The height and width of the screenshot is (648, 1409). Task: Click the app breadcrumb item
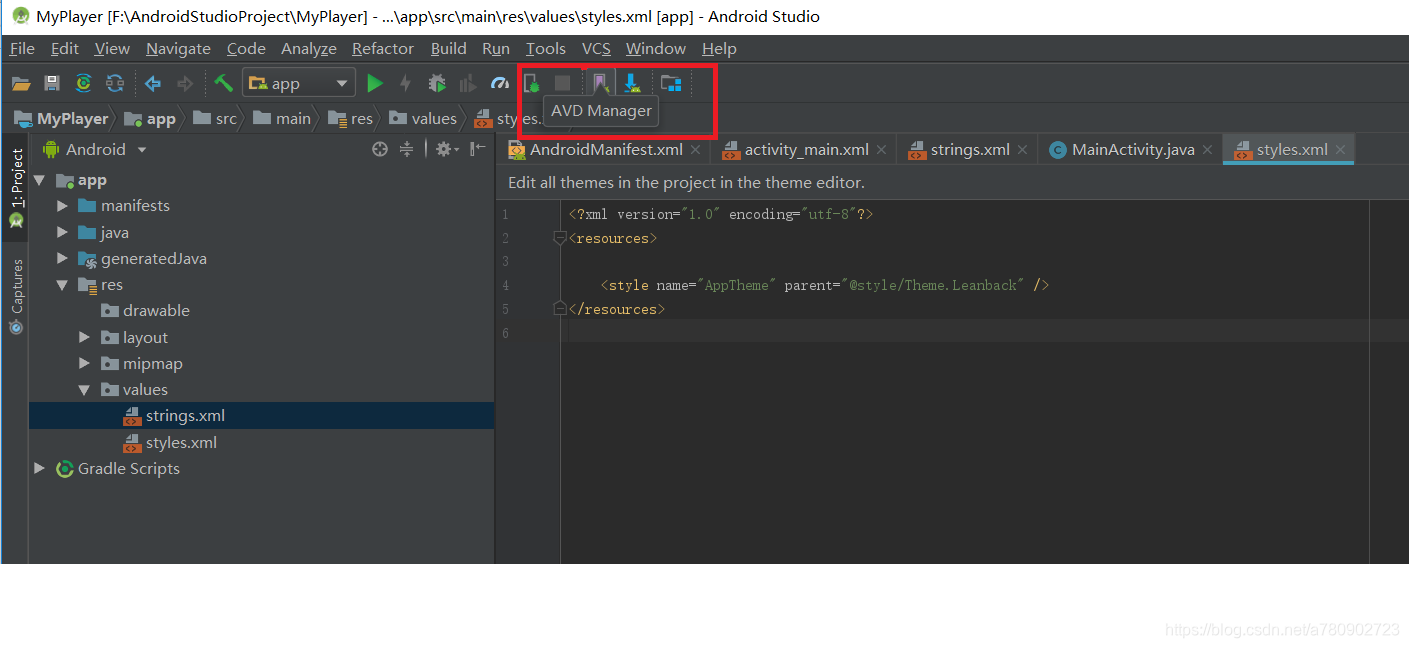coord(150,118)
